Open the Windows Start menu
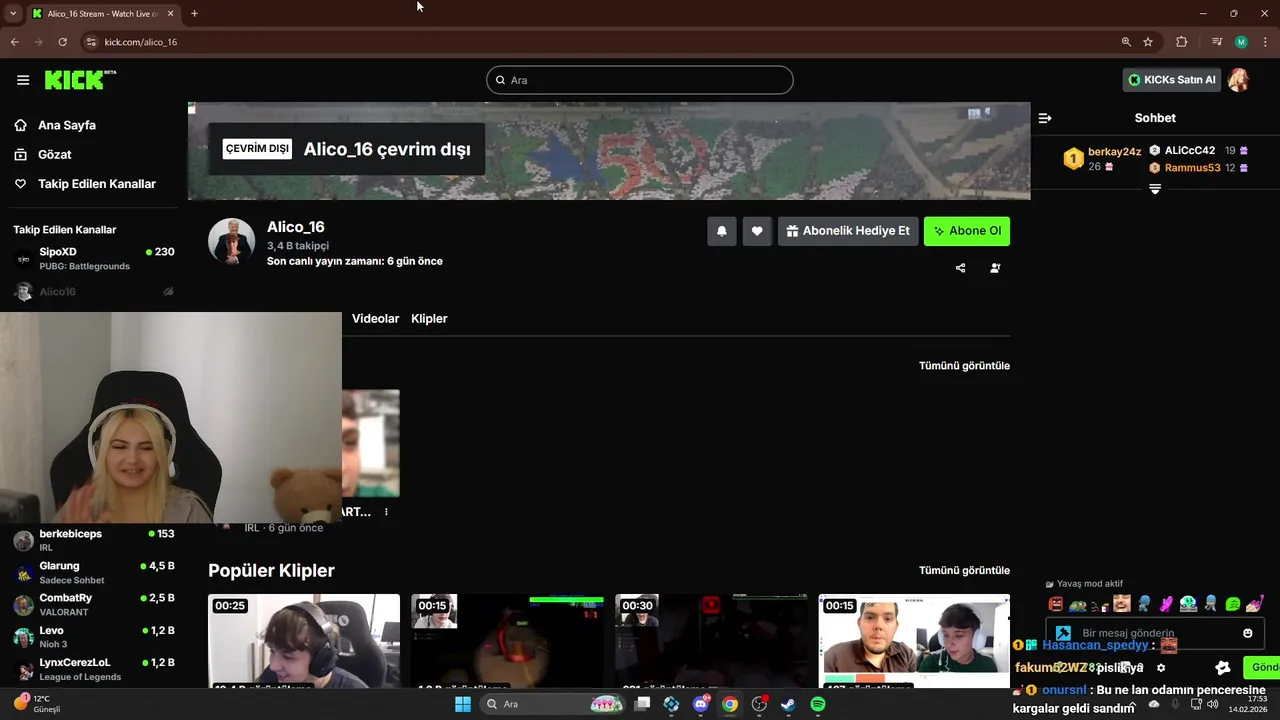Image resolution: width=1280 pixels, height=720 pixels. [463, 704]
